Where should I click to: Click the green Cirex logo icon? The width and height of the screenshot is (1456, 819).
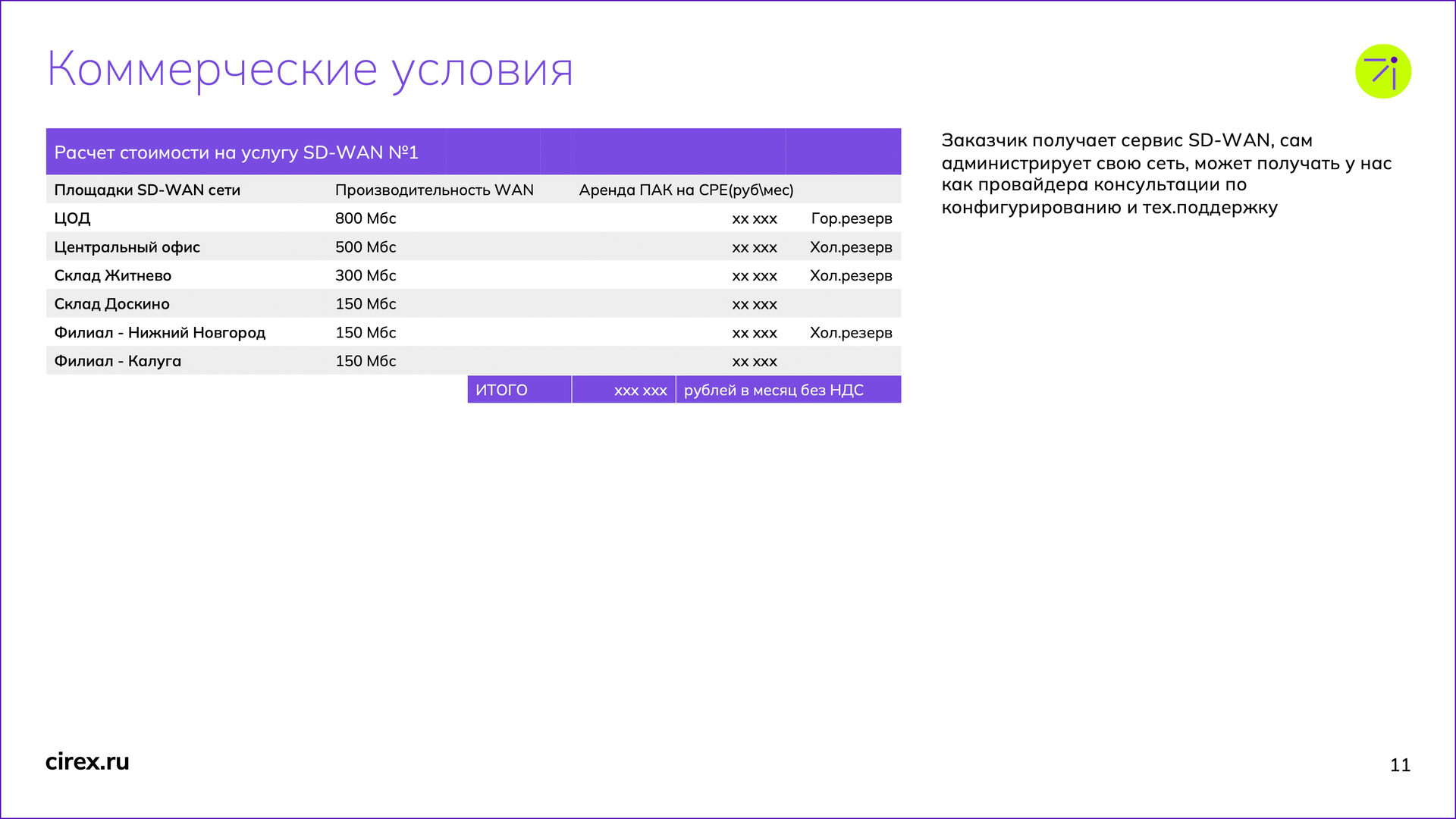1382,71
